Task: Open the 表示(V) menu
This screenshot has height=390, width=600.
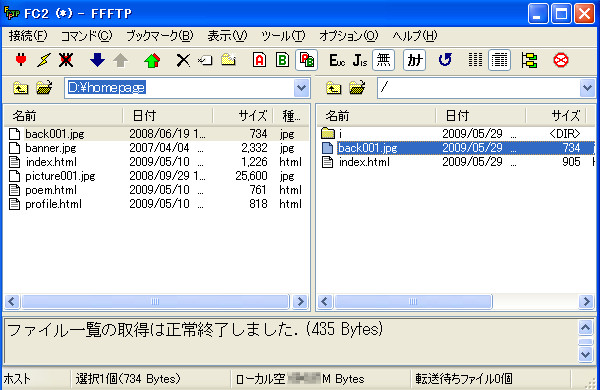Action: point(227,36)
